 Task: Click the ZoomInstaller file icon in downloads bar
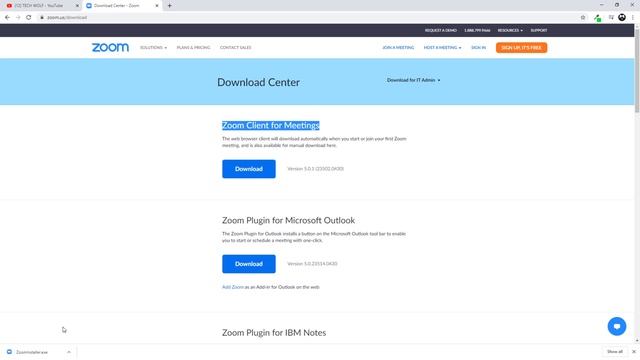(x=9, y=352)
